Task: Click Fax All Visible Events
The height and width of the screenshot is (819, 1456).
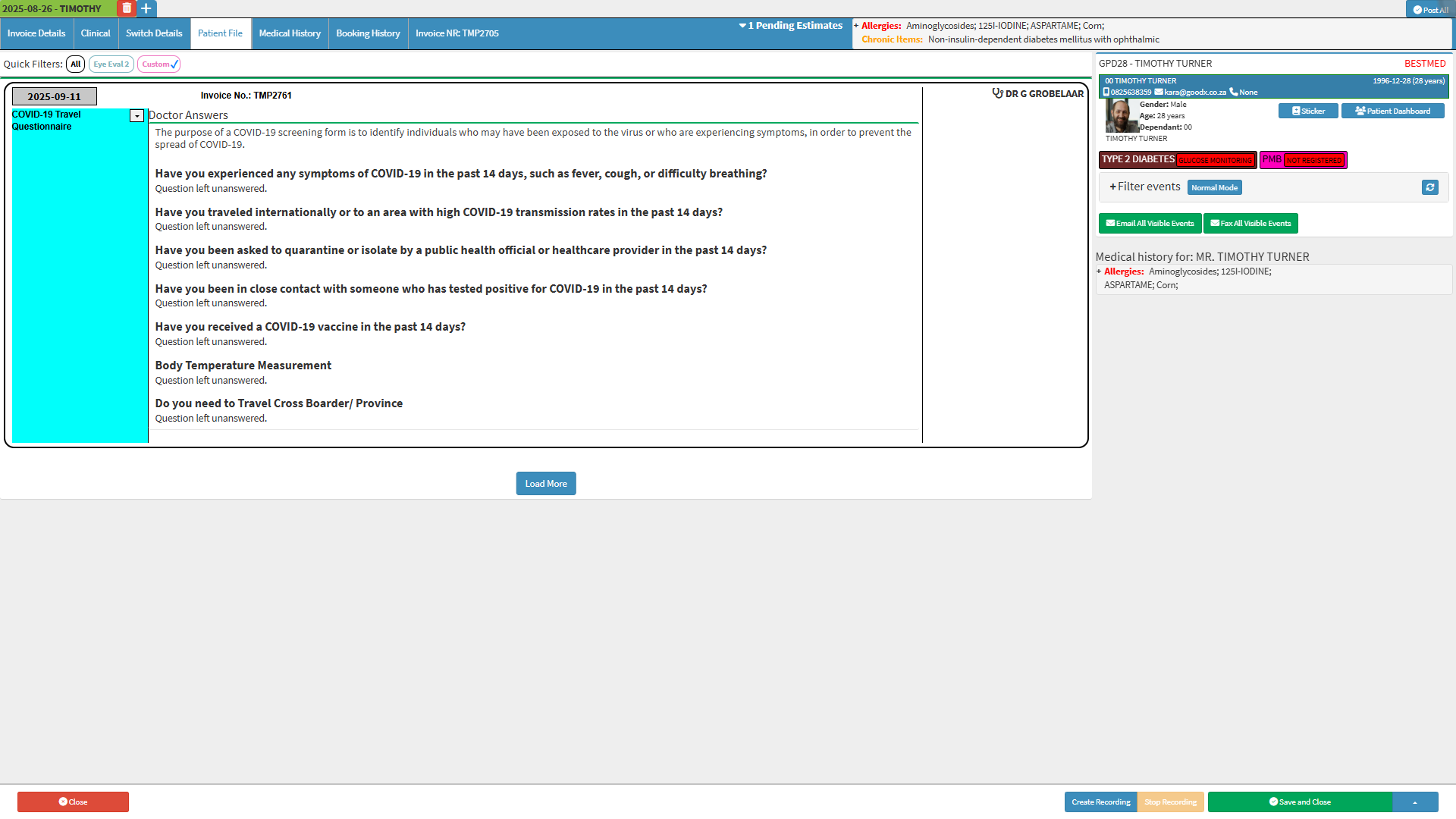Action: (x=1250, y=223)
